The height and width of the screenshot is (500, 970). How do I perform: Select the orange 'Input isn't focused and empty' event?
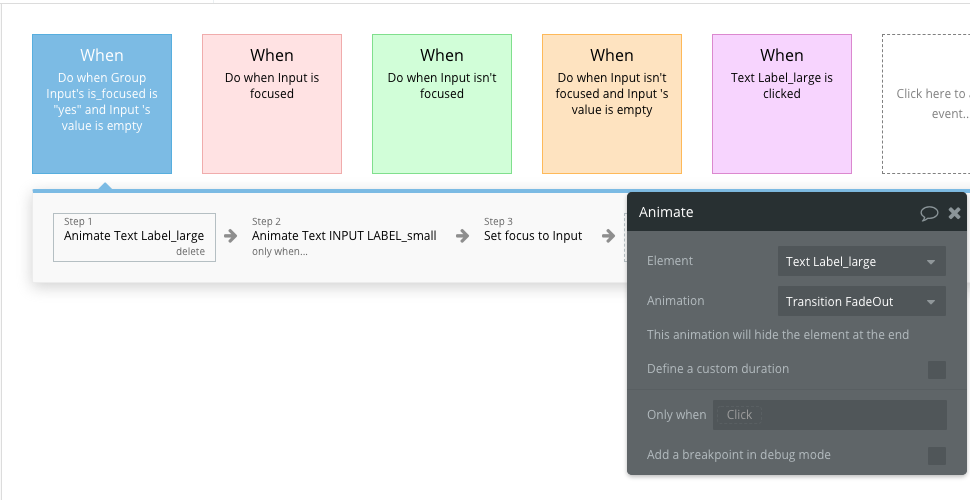point(612,104)
